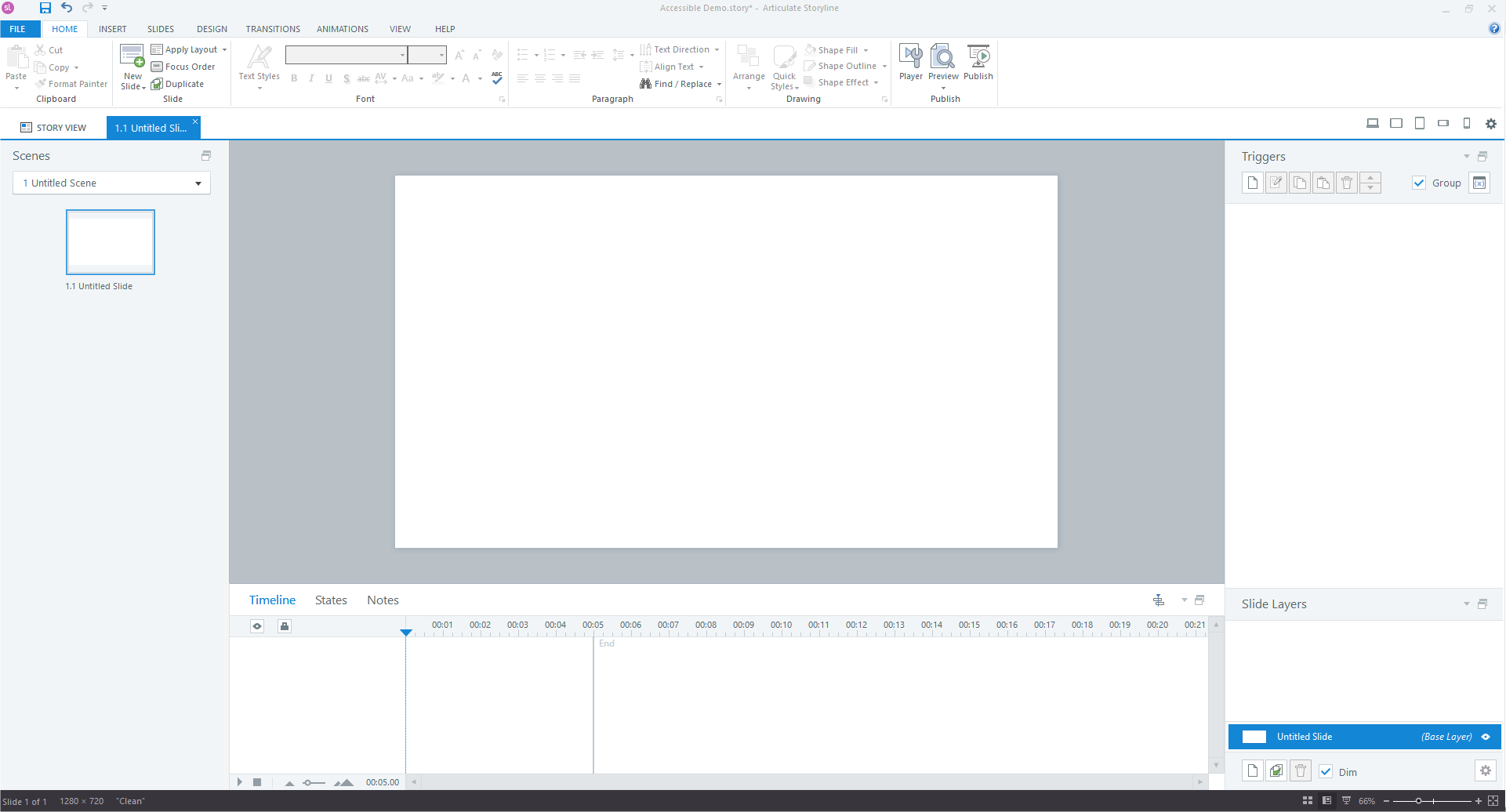
Task: Edit the selected trigger
Action: [1276, 183]
